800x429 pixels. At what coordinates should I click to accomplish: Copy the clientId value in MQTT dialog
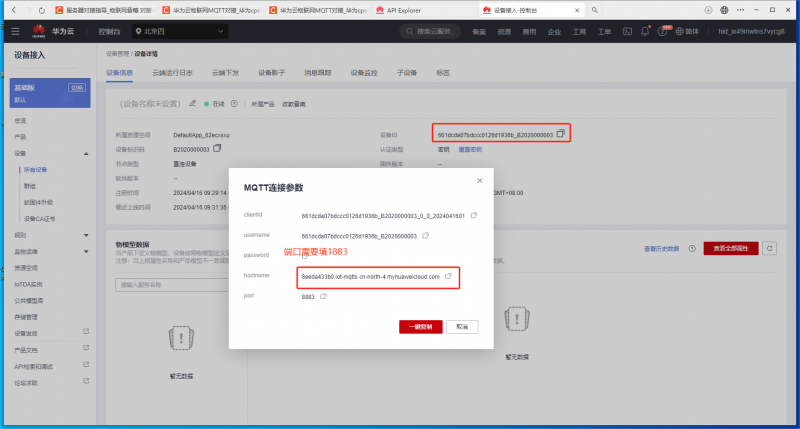pyautogui.click(x=474, y=215)
